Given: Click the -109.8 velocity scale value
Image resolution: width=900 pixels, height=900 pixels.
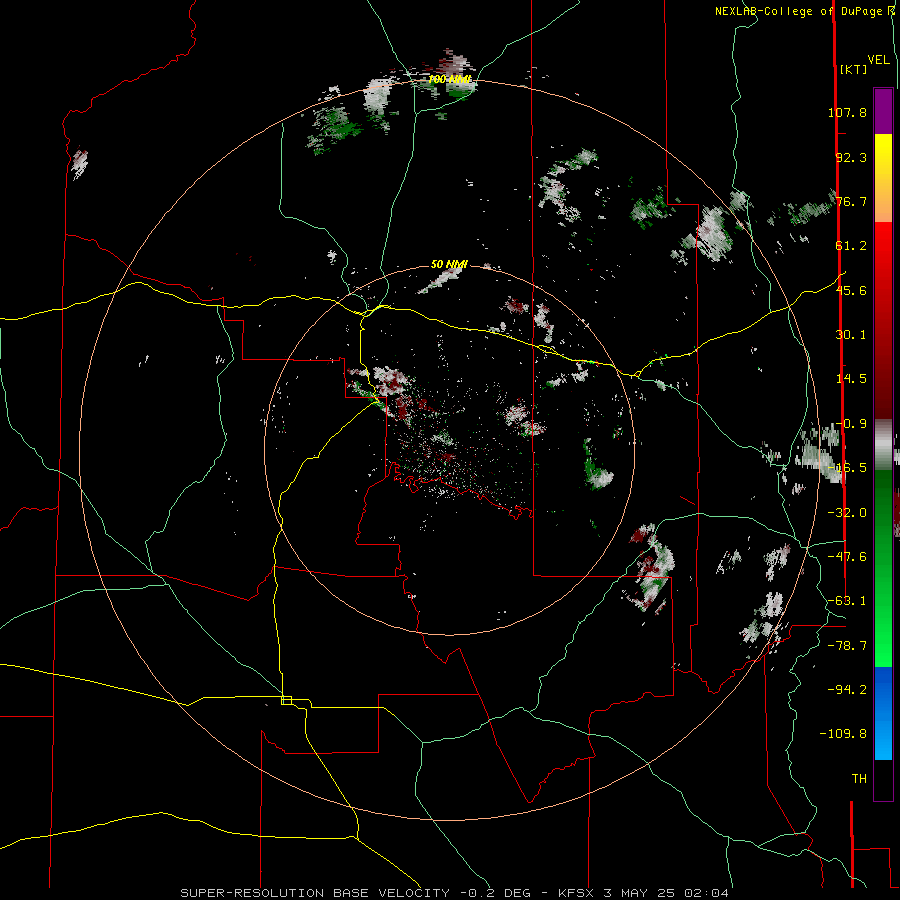Looking at the screenshot, I should pyautogui.click(x=843, y=734).
